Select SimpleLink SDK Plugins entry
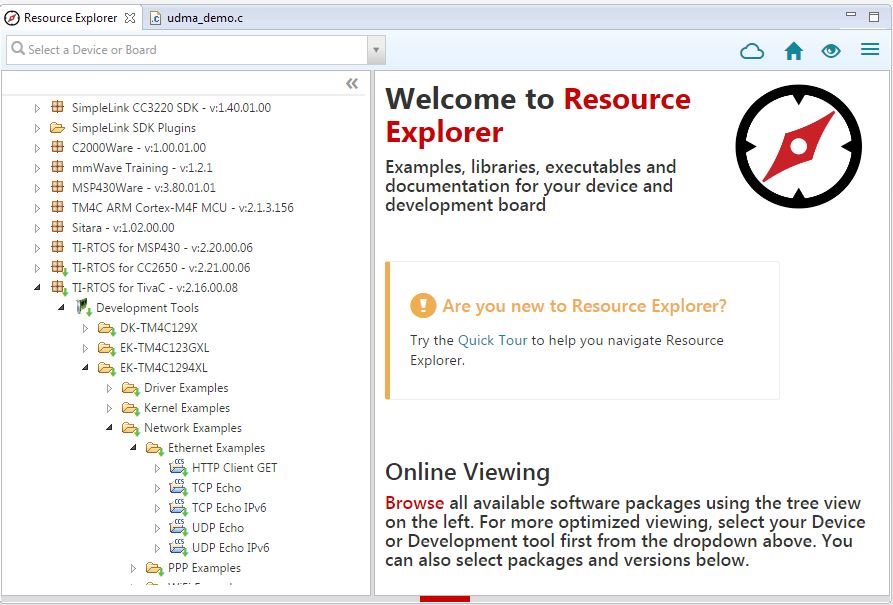Viewport: 893px width, 605px height. [133, 128]
